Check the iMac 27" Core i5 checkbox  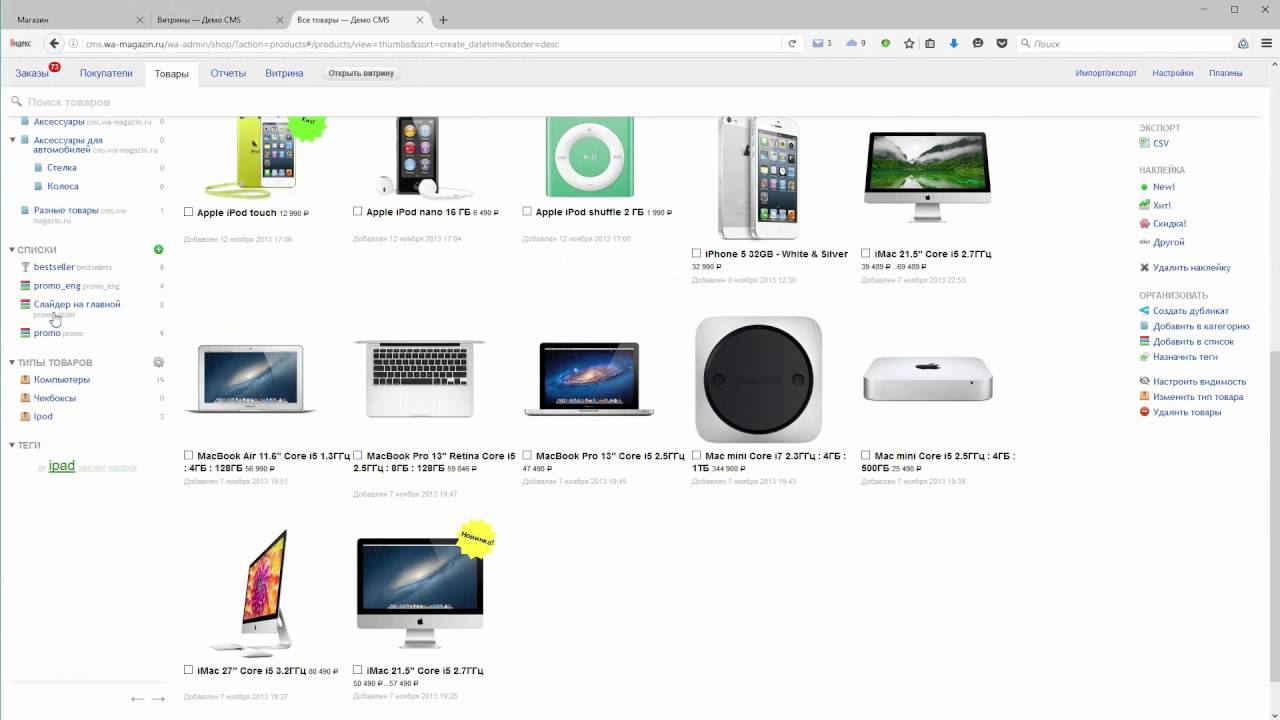point(188,669)
